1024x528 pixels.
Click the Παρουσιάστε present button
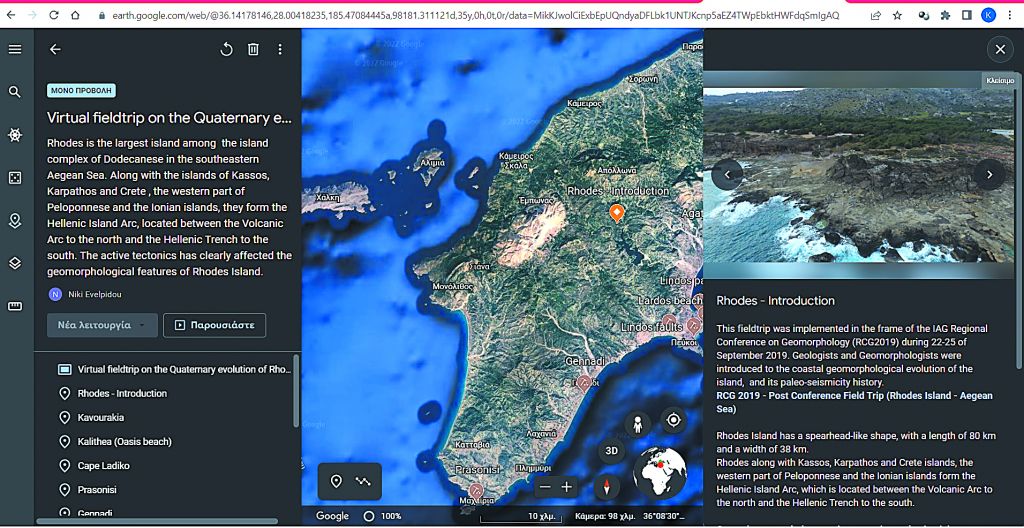tap(214, 325)
